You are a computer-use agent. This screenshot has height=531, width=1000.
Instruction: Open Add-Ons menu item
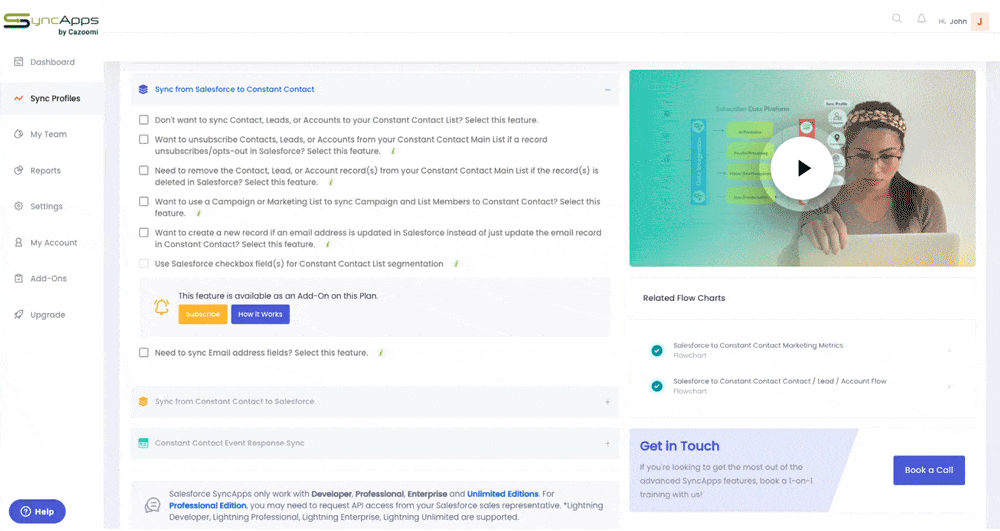[48, 278]
